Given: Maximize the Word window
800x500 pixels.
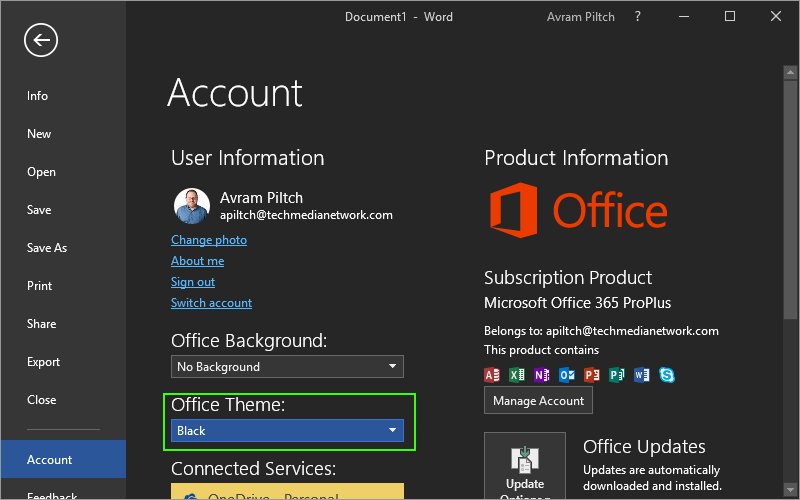Looking at the screenshot, I should point(730,16).
